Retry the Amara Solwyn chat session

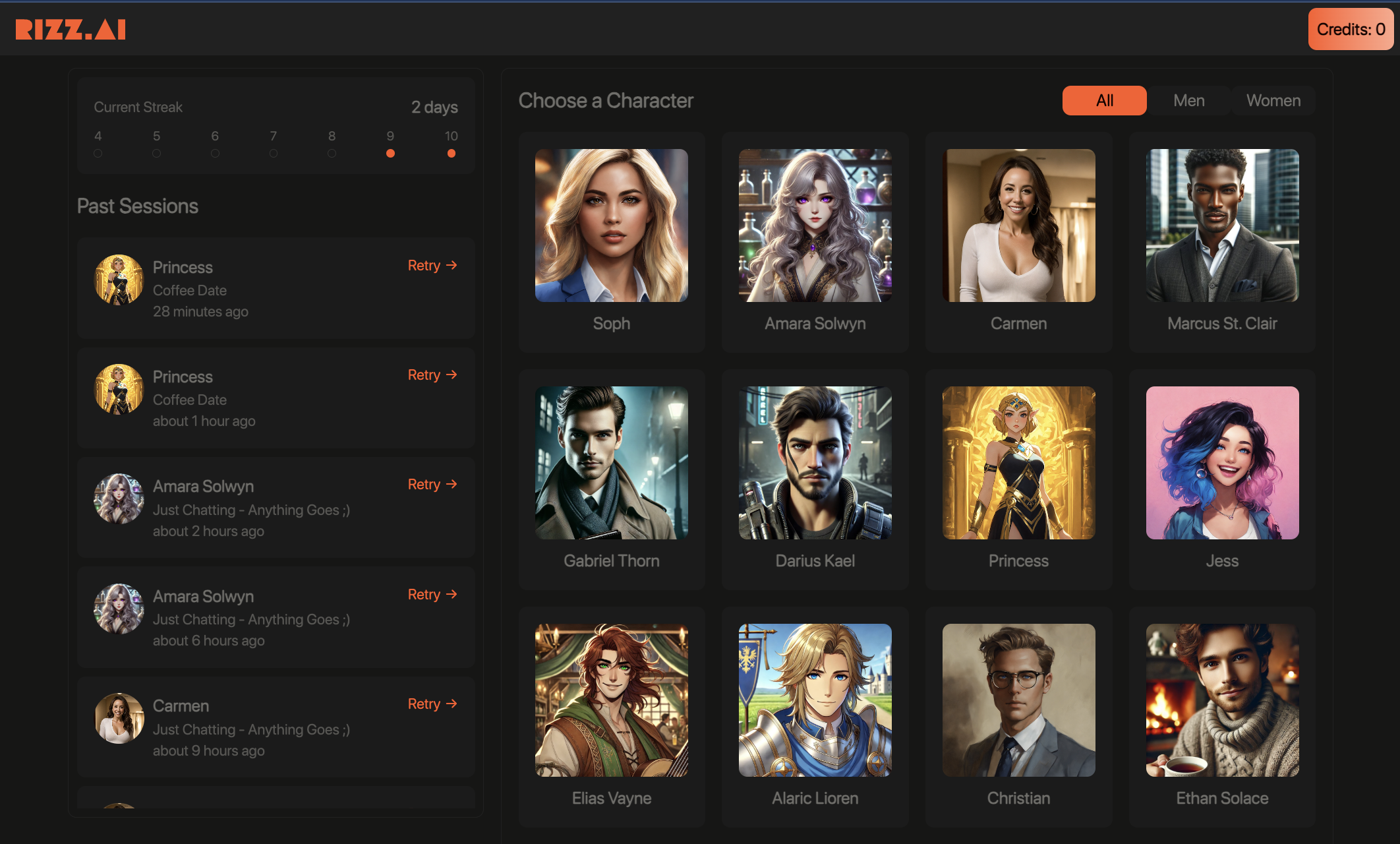[x=433, y=485]
